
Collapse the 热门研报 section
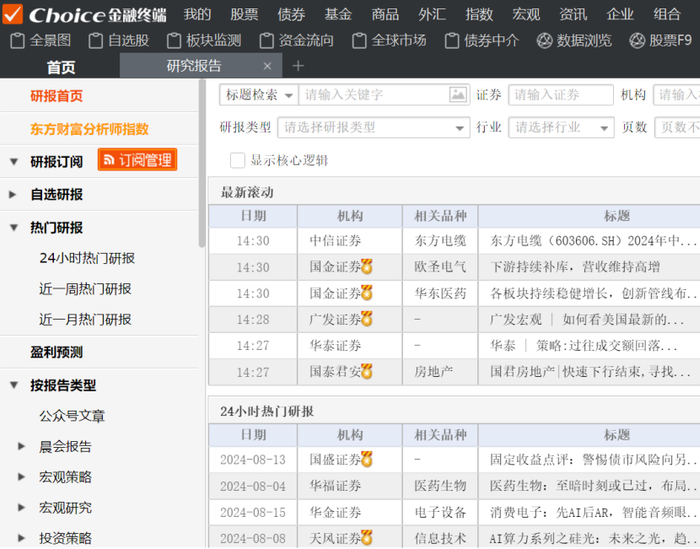pos(13,228)
